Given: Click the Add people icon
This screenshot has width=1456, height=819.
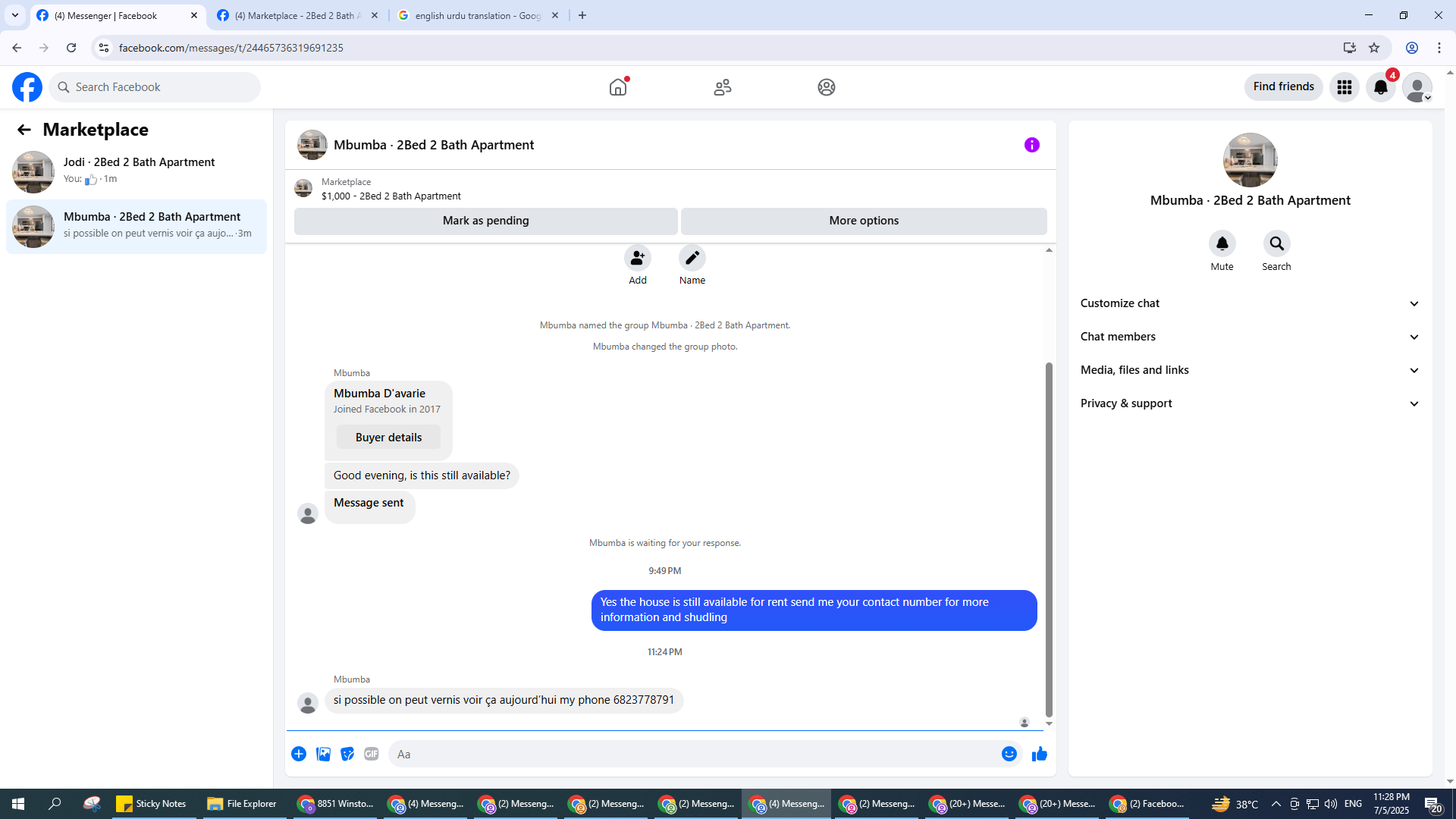Looking at the screenshot, I should [637, 258].
